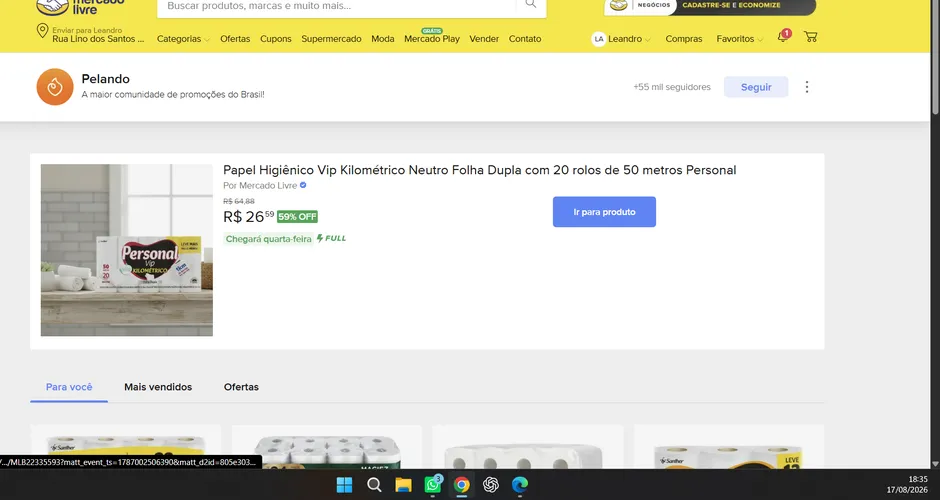Open taskbar Search icon
The width and height of the screenshot is (940, 500).
374,484
